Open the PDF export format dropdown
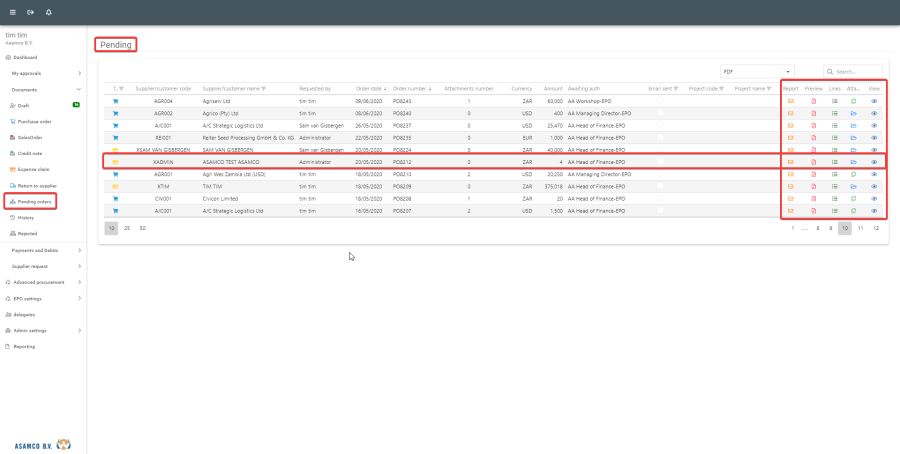 (757, 72)
